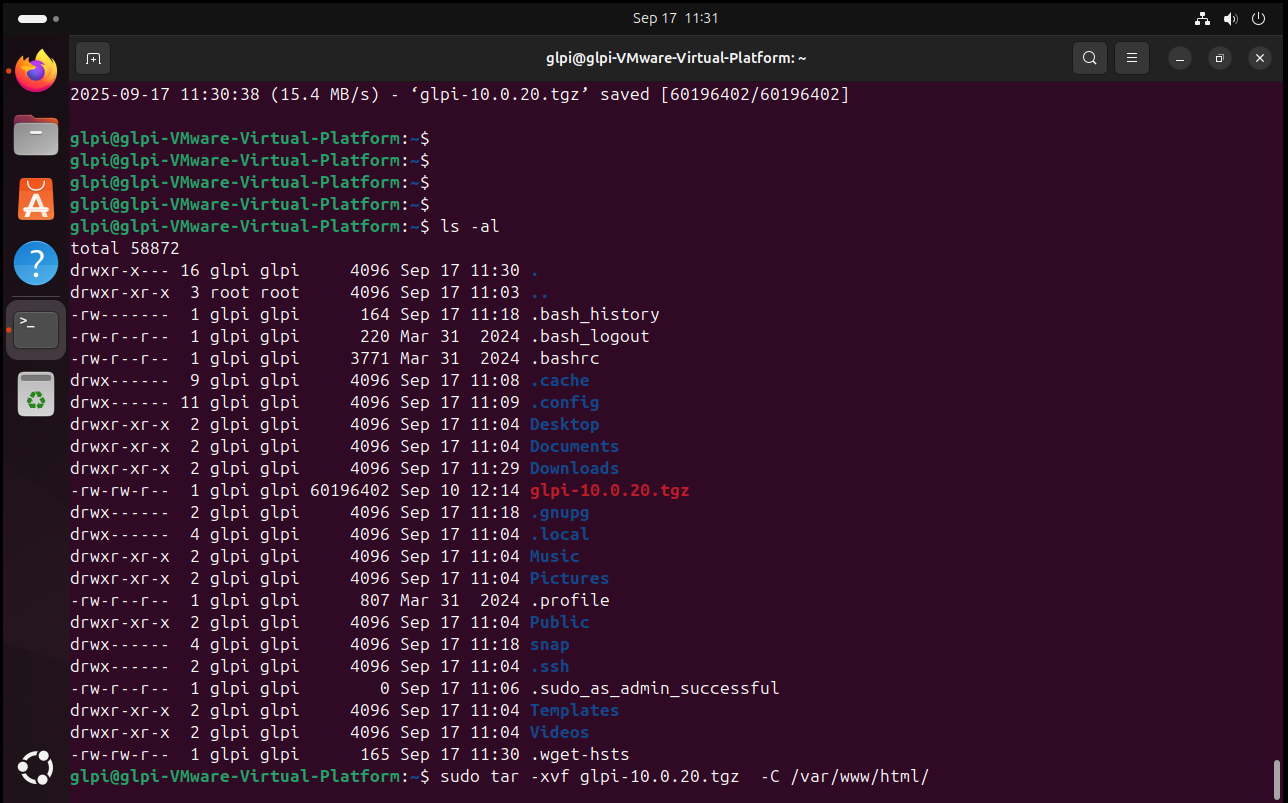Click the Activities workspace indicator
The width and height of the screenshot is (1288, 803).
(38, 18)
